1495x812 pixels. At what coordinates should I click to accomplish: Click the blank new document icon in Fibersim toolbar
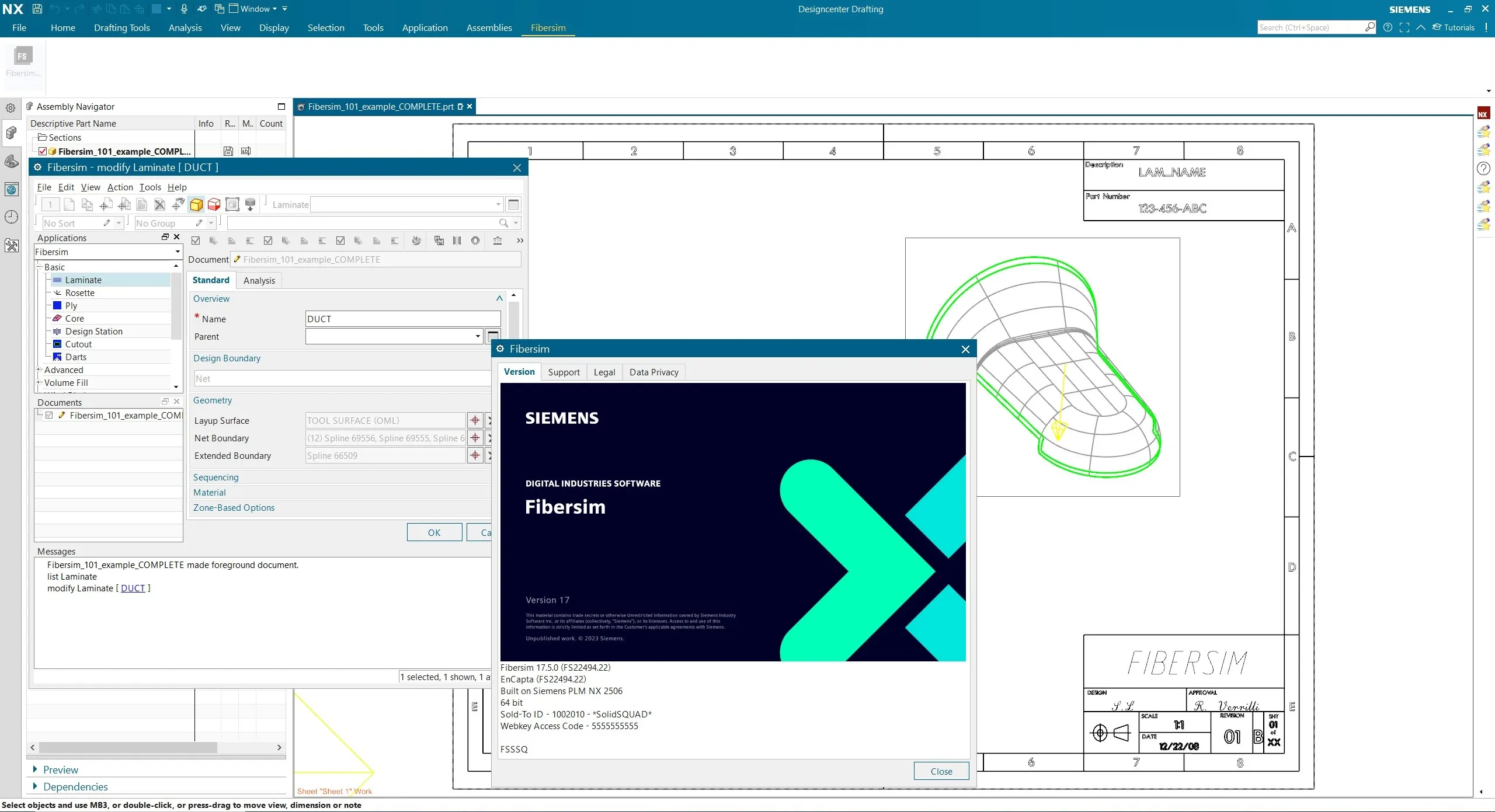(x=69, y=204)
